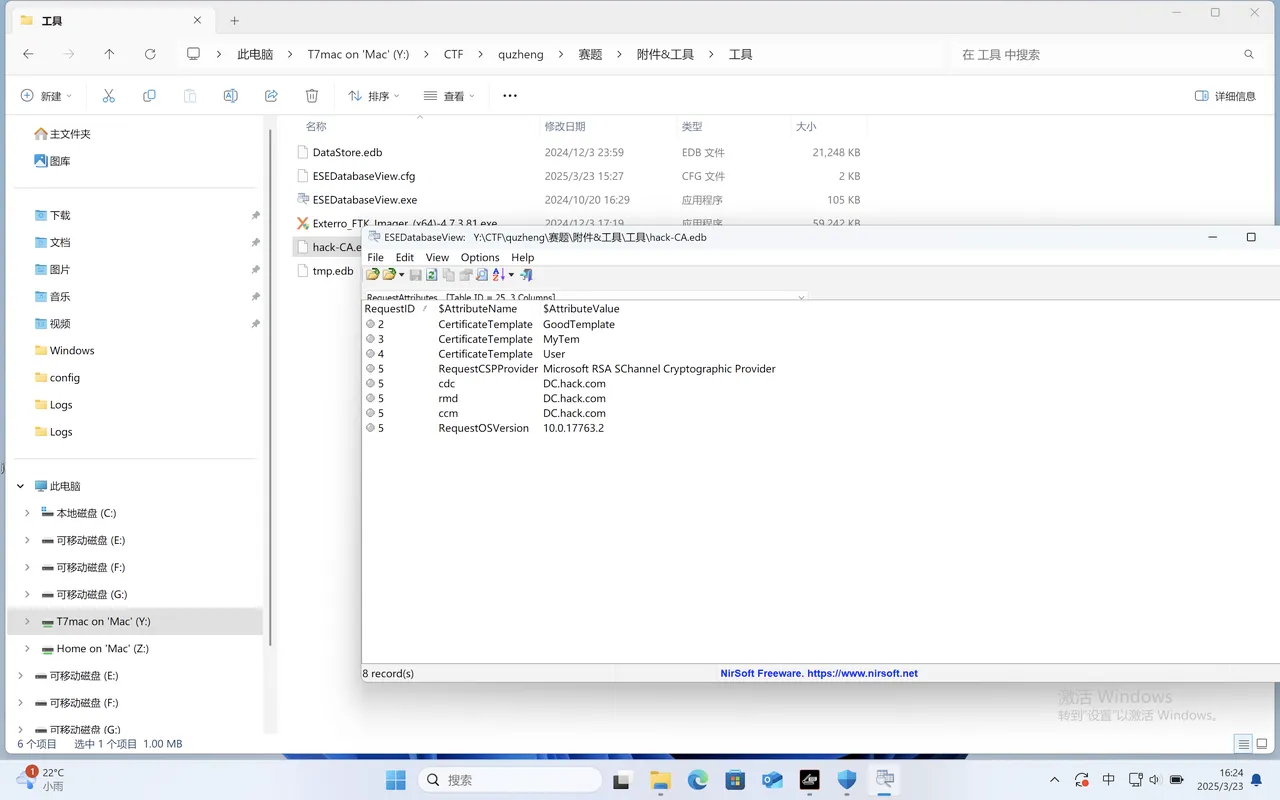Click the Rename icon in Explorer toolbar
Image resolution: width=1280 pixels, height=800 pixels.
pos(230,96)
